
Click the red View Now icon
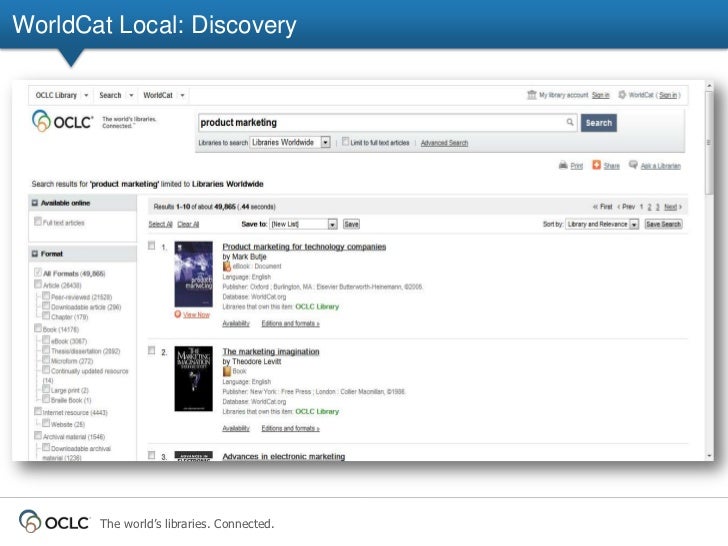click(x=178, y=314)
